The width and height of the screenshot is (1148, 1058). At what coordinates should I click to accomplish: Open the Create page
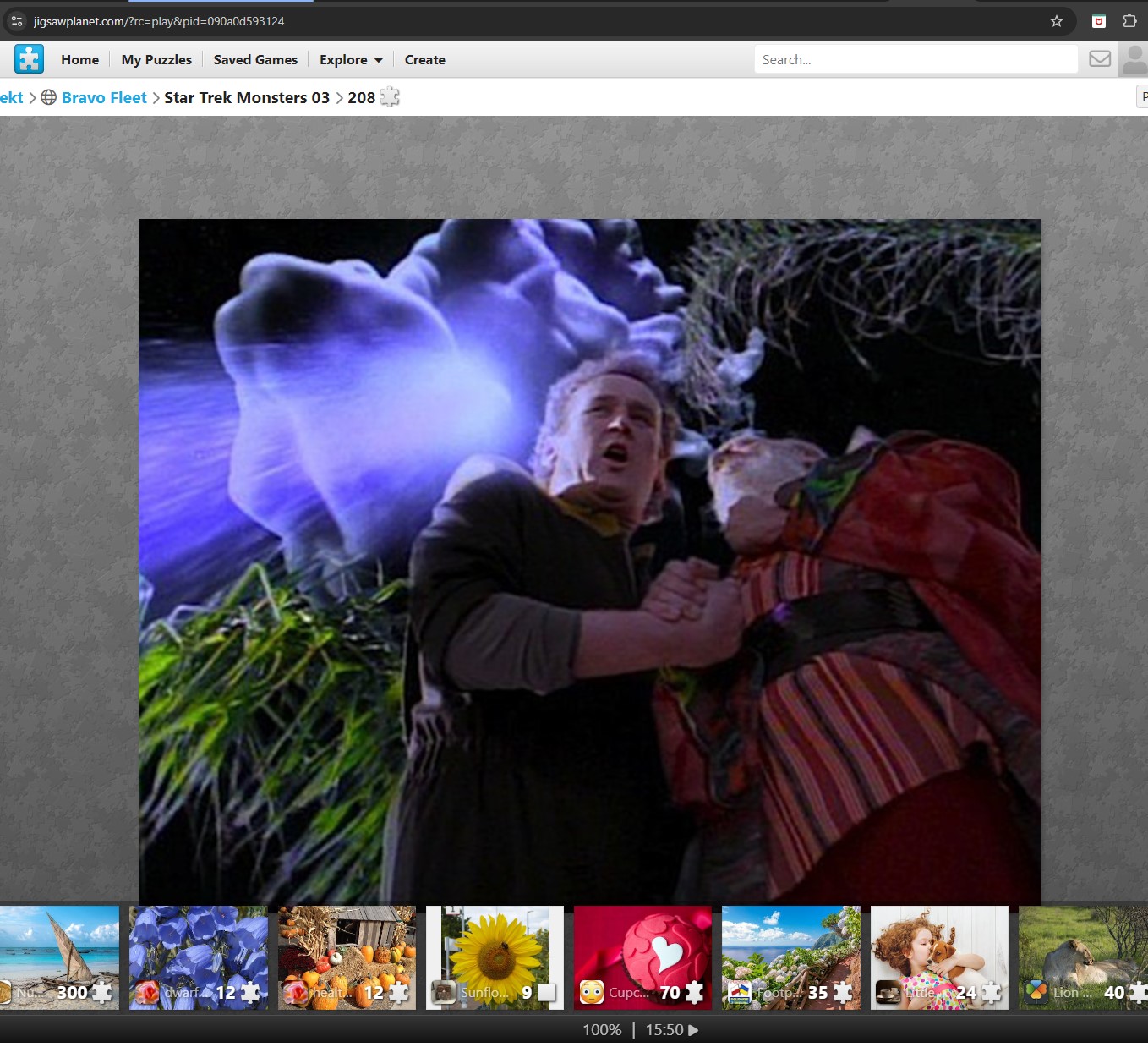424,60
